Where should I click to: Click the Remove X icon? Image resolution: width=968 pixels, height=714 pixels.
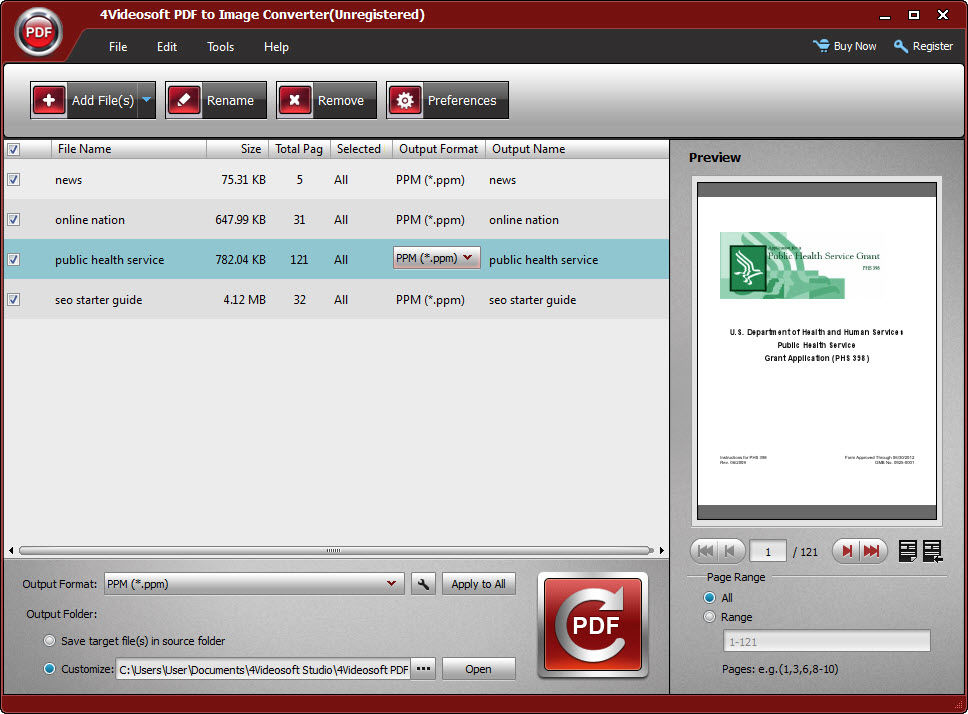click(x=294, y=100)
